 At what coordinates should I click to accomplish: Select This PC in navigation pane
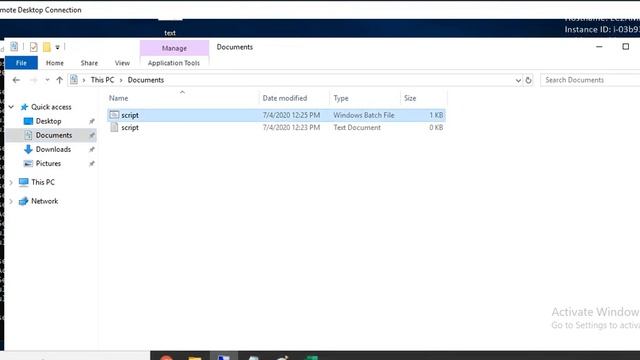[43, 182]
